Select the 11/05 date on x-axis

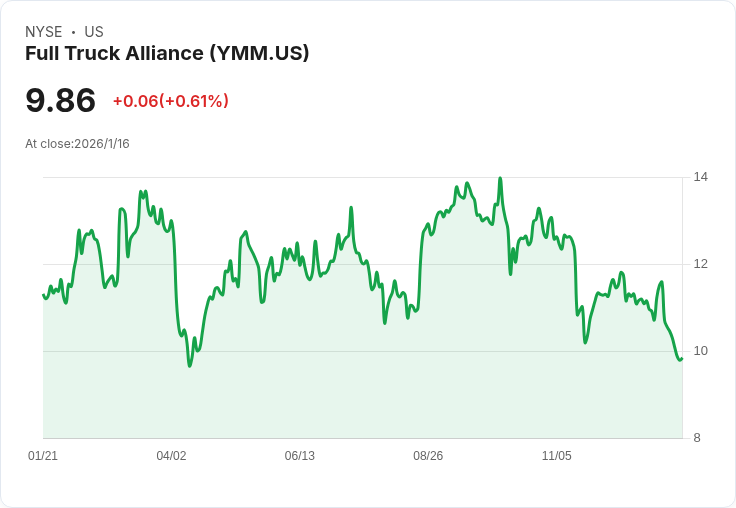coord(556,456)
